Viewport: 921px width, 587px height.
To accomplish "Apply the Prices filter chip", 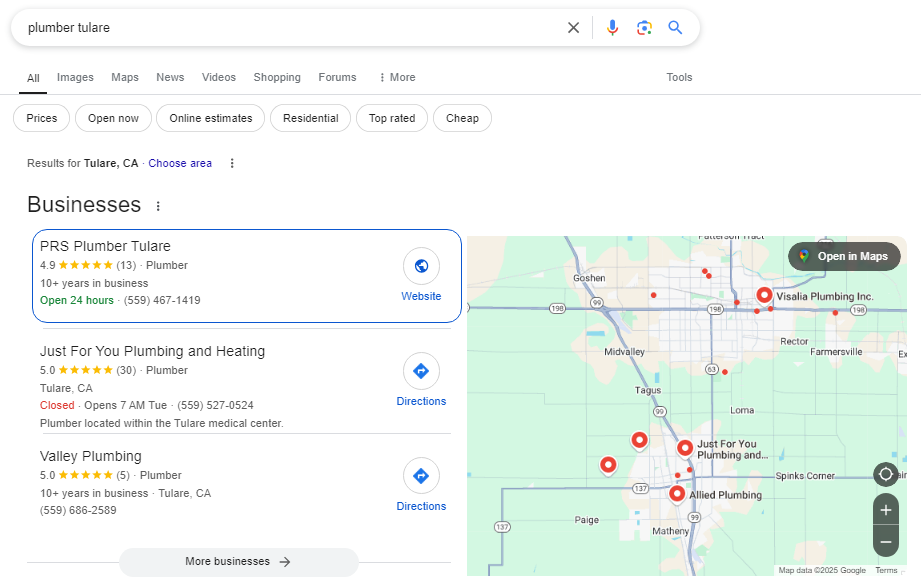I will pyautogui.click(x=42, y=118).
